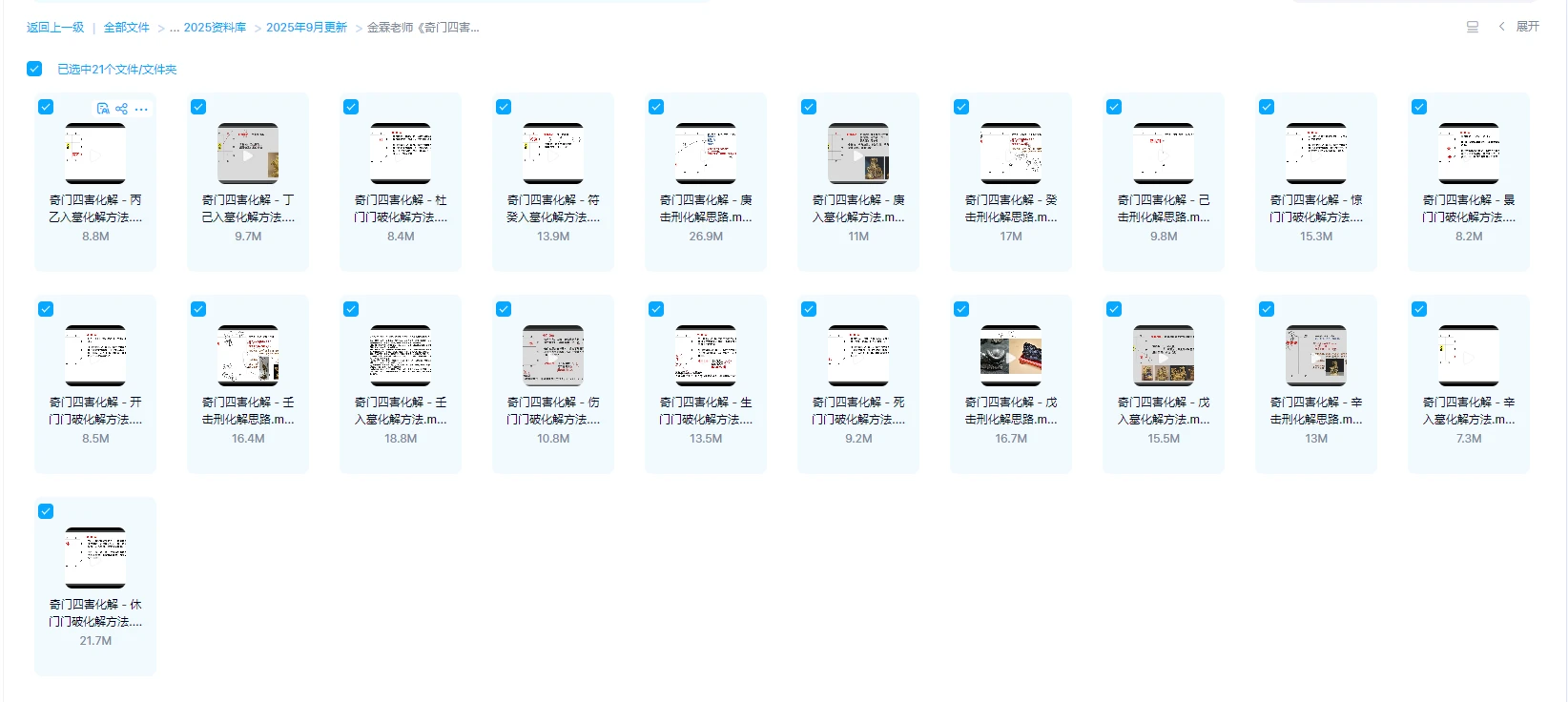Screen dimensions: 1568x702
Task: Click the share icon on first file card
Action: 121,109
